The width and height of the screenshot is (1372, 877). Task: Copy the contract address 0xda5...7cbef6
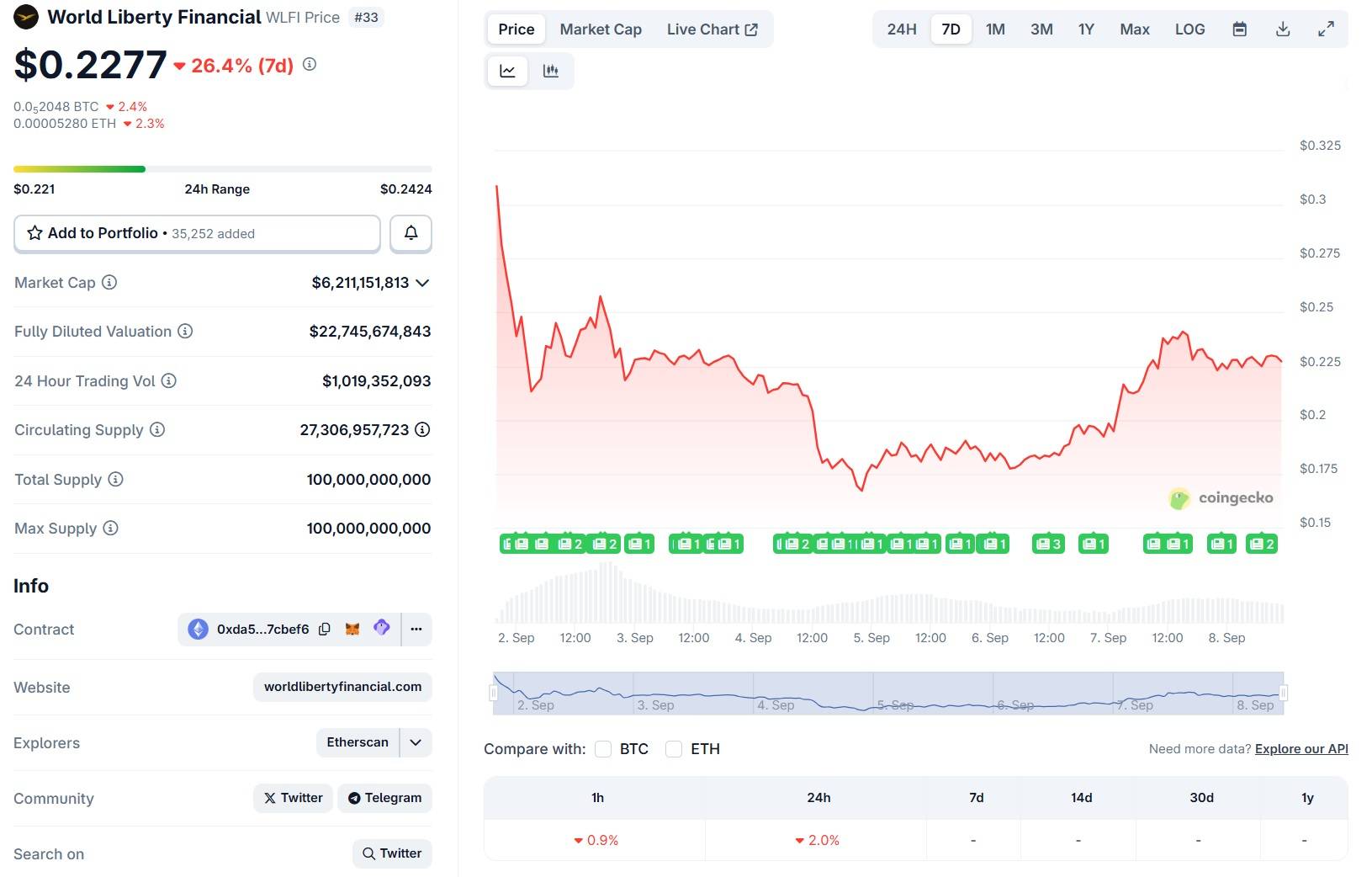325,629
